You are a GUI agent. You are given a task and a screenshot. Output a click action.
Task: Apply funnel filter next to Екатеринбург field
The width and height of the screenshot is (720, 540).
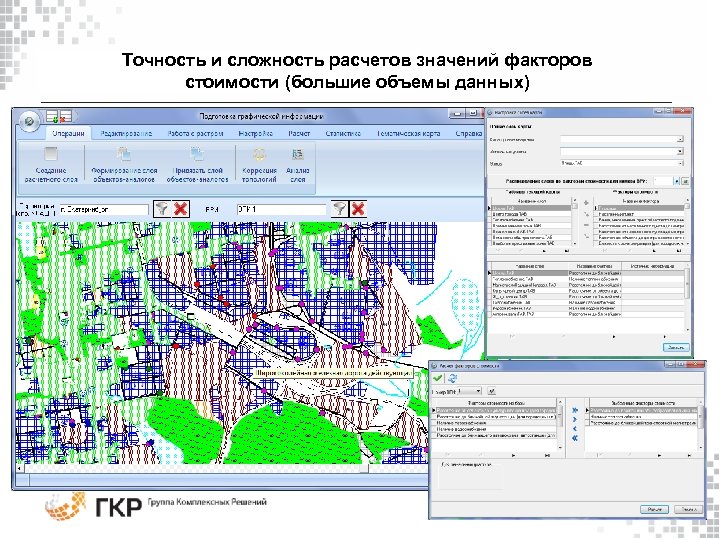pos(161,209)
